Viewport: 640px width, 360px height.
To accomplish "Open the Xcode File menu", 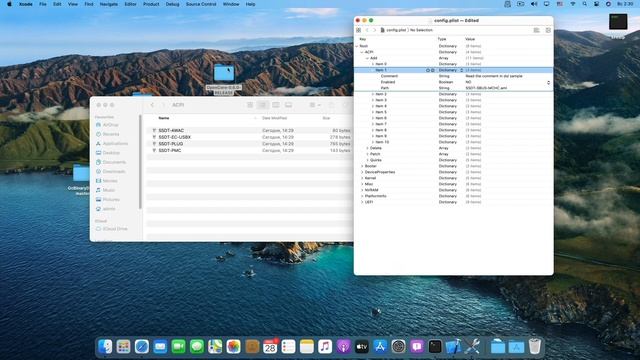I will point(42,4).
